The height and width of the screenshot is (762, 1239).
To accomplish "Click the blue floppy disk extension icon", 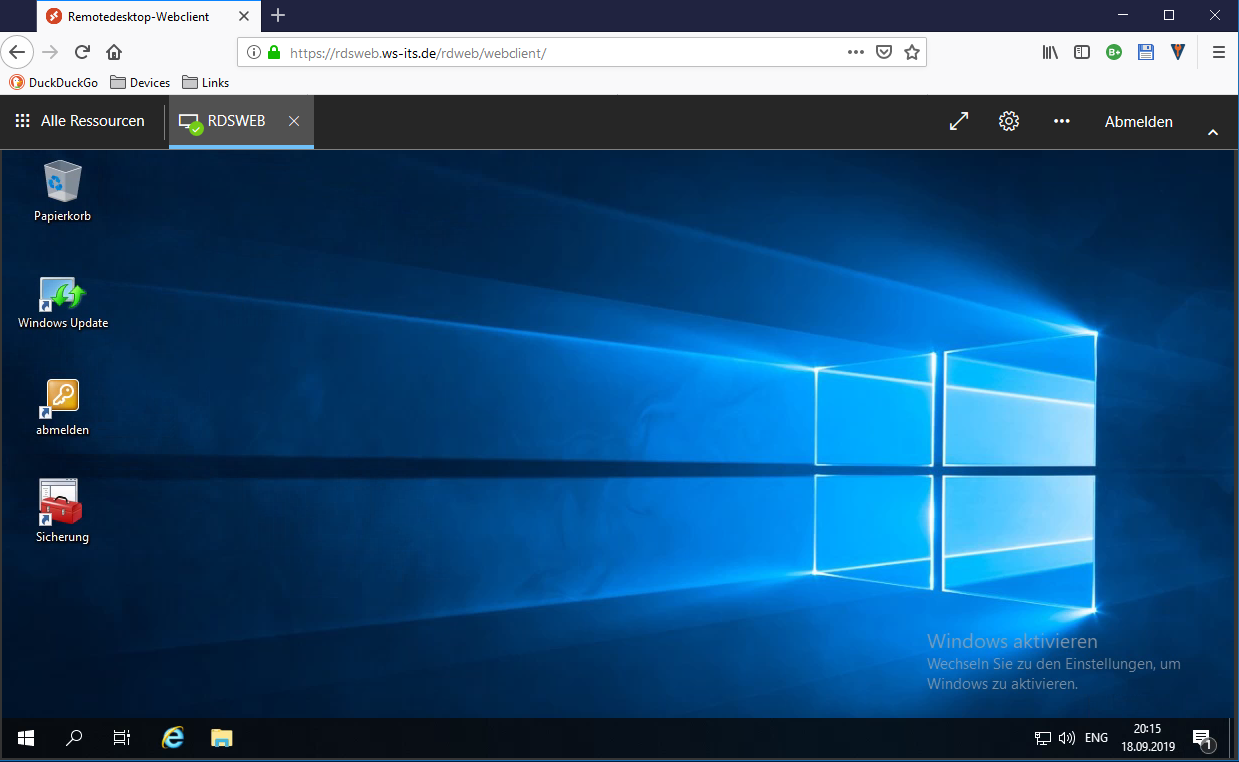I will pyautogui.click(x=1146, y=53).
